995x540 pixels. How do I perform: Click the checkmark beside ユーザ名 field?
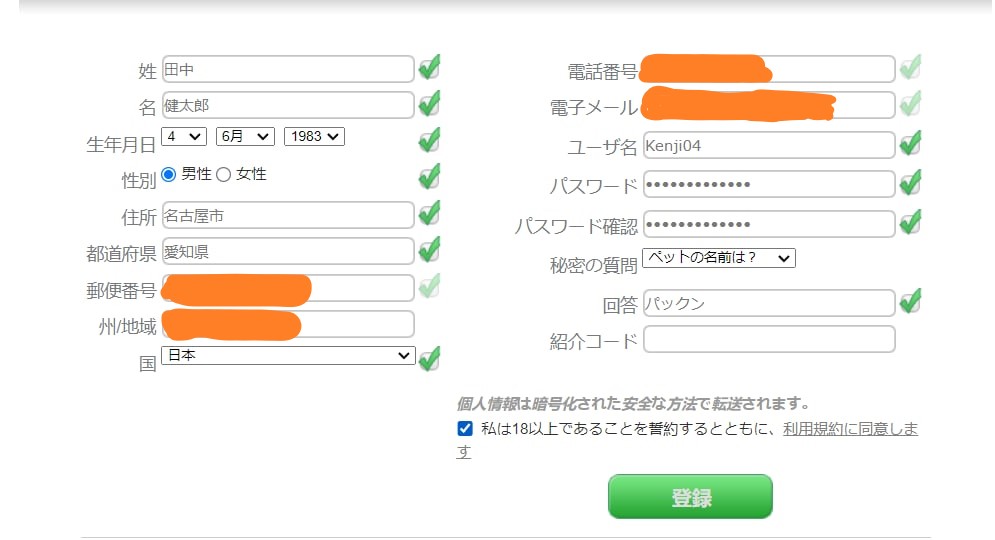(911, 143)
